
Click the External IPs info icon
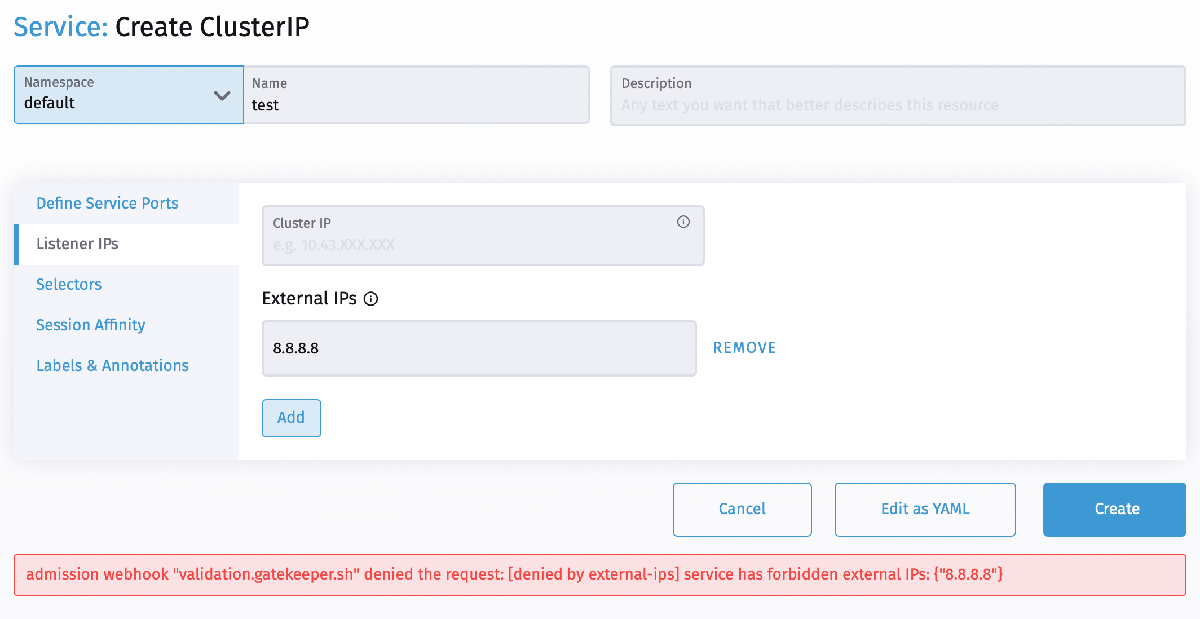pos(371,299)
